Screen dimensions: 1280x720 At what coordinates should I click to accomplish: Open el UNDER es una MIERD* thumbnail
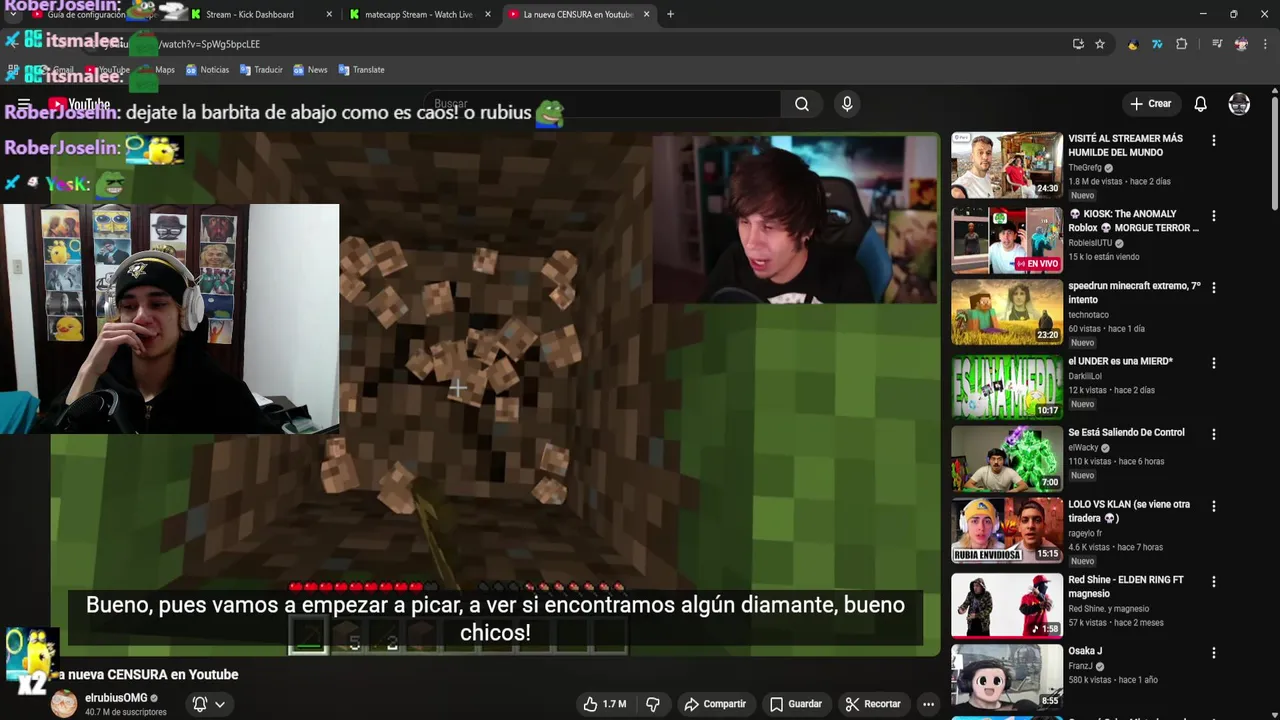[x=1006, y=387]
